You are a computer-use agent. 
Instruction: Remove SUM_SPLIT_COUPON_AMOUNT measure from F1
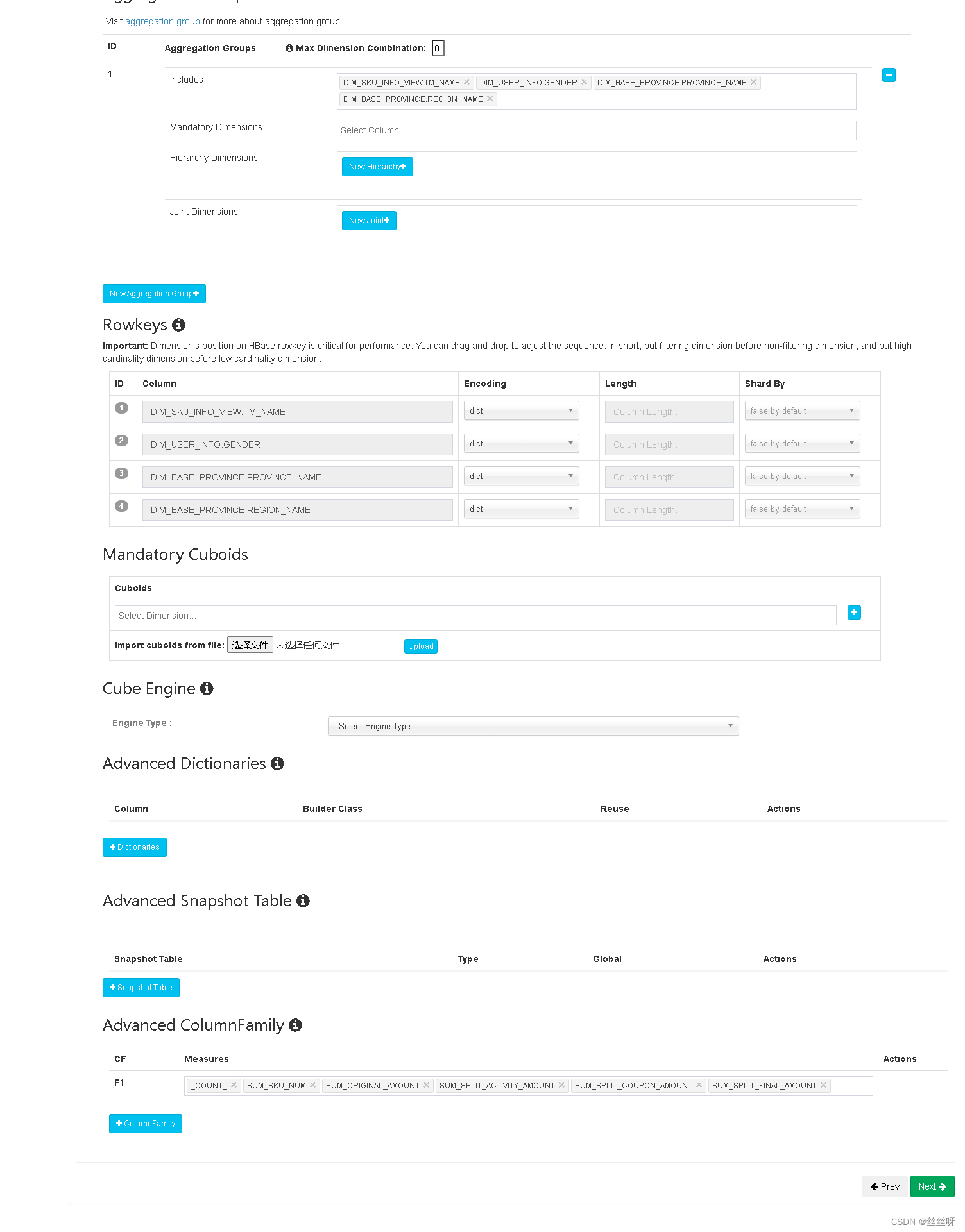699,1085
